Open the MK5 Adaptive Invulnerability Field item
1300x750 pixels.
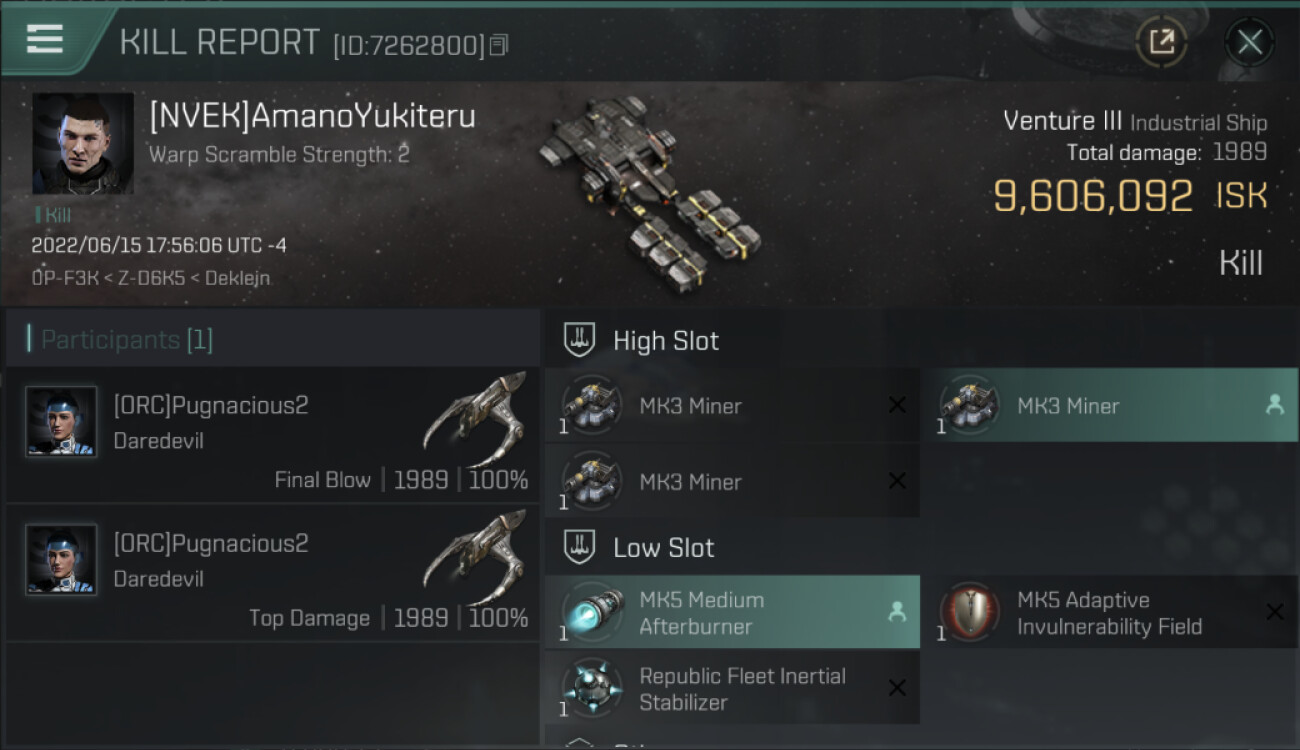(x=1109, y=612)
